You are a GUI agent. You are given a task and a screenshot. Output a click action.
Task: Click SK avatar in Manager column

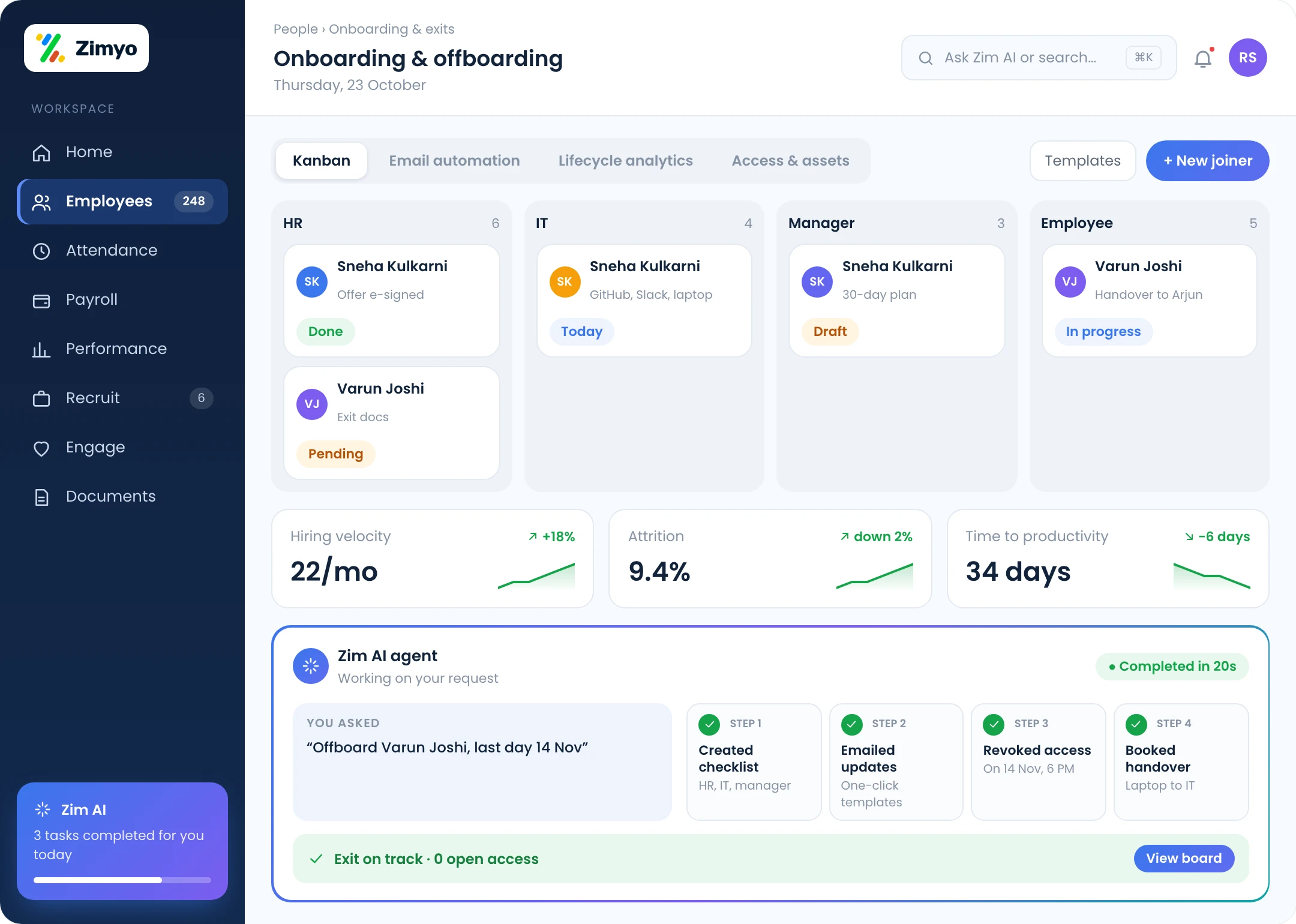click(x=817, y=282)
